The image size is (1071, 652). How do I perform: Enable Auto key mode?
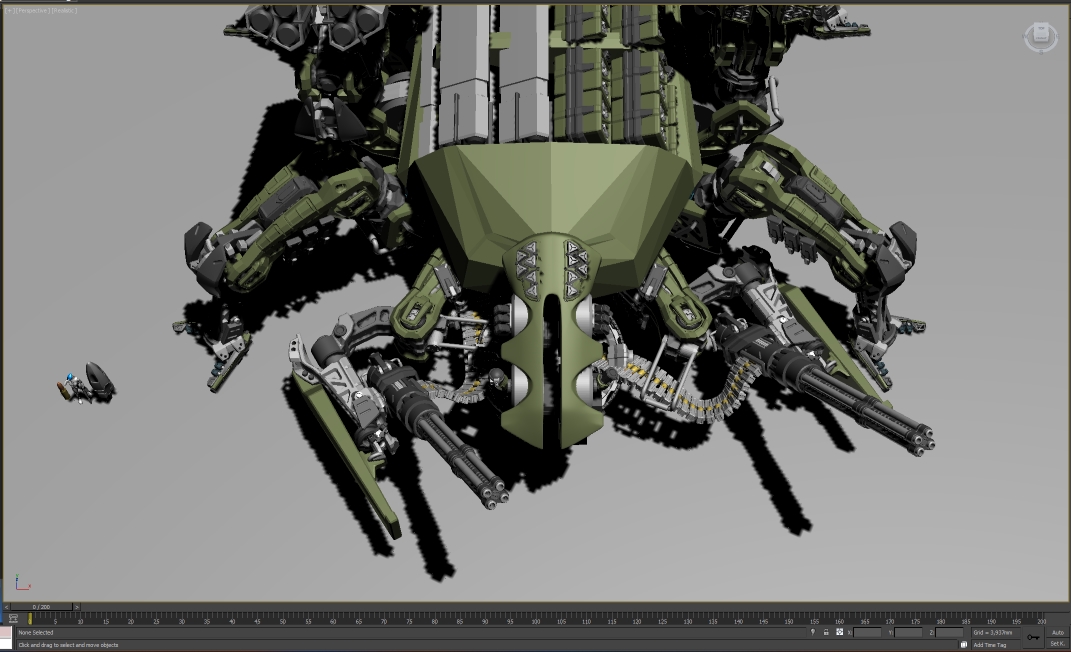1057,632
